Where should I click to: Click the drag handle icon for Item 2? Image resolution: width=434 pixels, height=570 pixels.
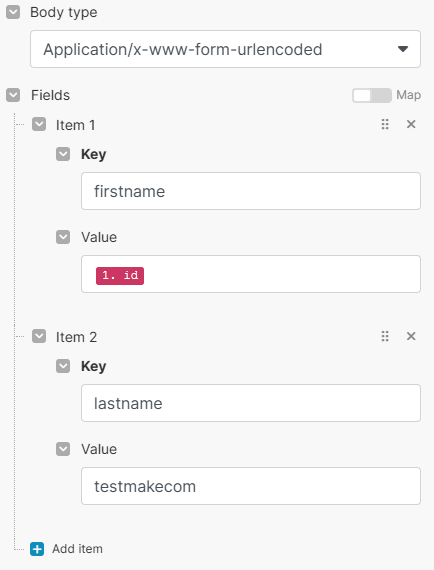click(x=385, y=336)
